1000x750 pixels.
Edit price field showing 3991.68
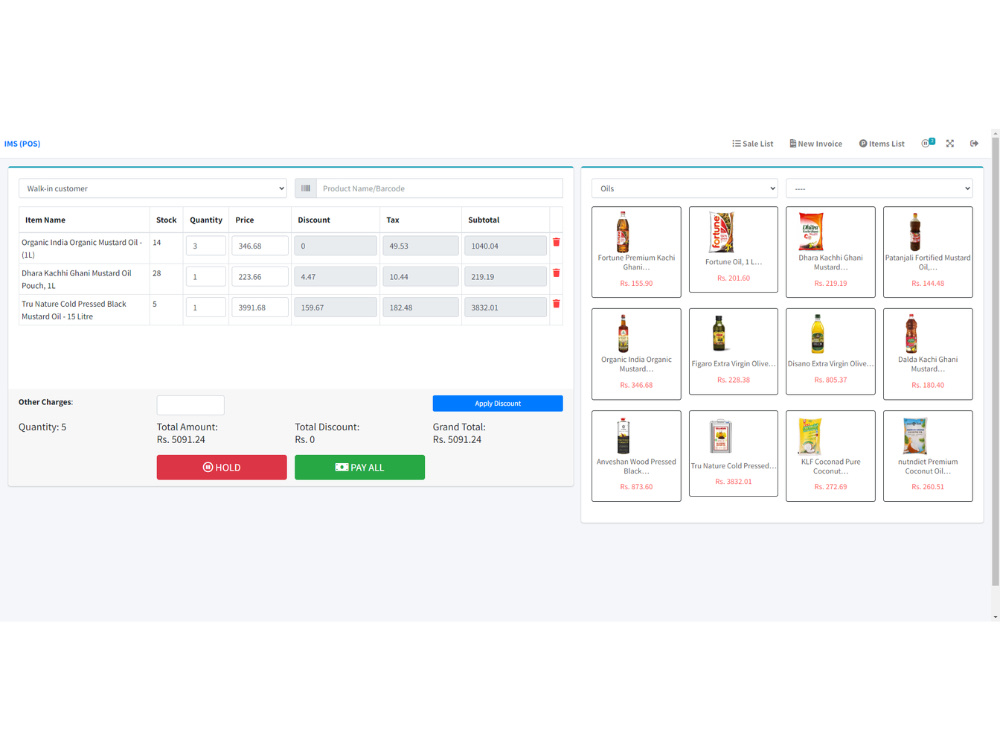pyautogui.click(x=260, y=307)
